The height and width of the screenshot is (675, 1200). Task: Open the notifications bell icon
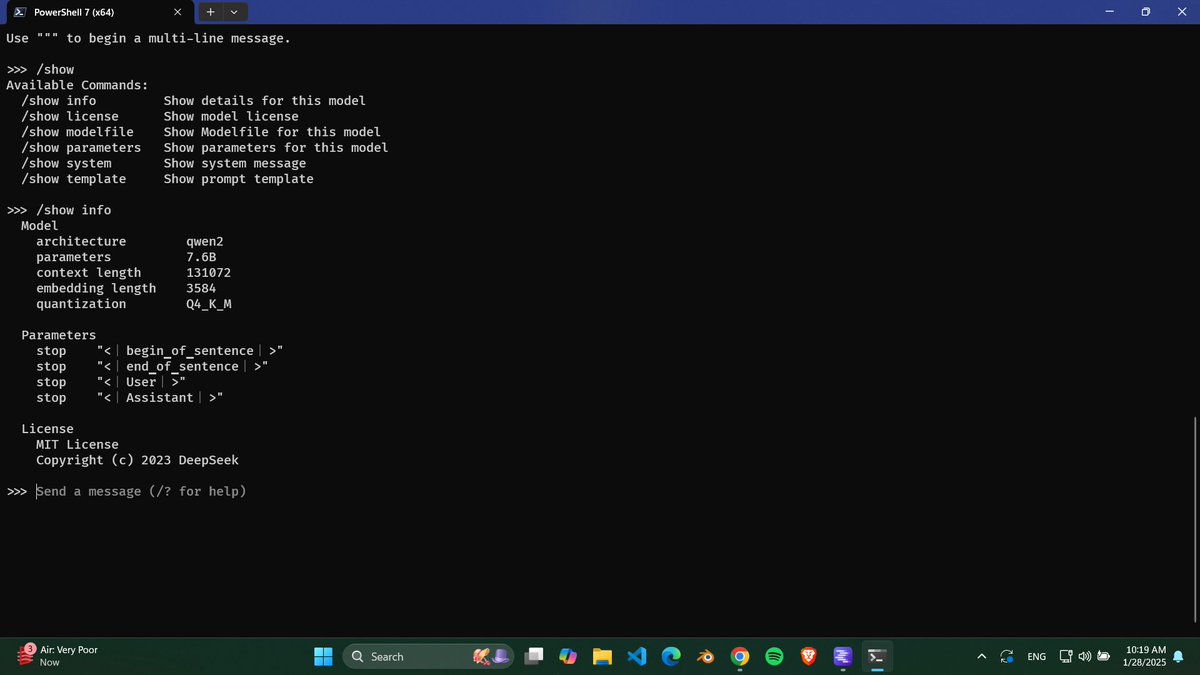click(1180, 656)
